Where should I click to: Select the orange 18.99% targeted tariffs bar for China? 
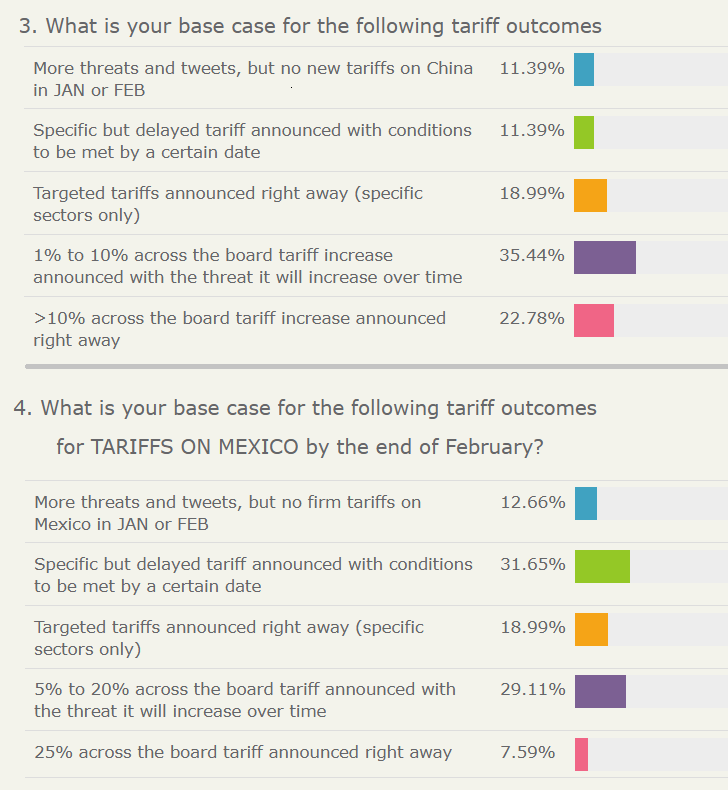coord(590,195)
